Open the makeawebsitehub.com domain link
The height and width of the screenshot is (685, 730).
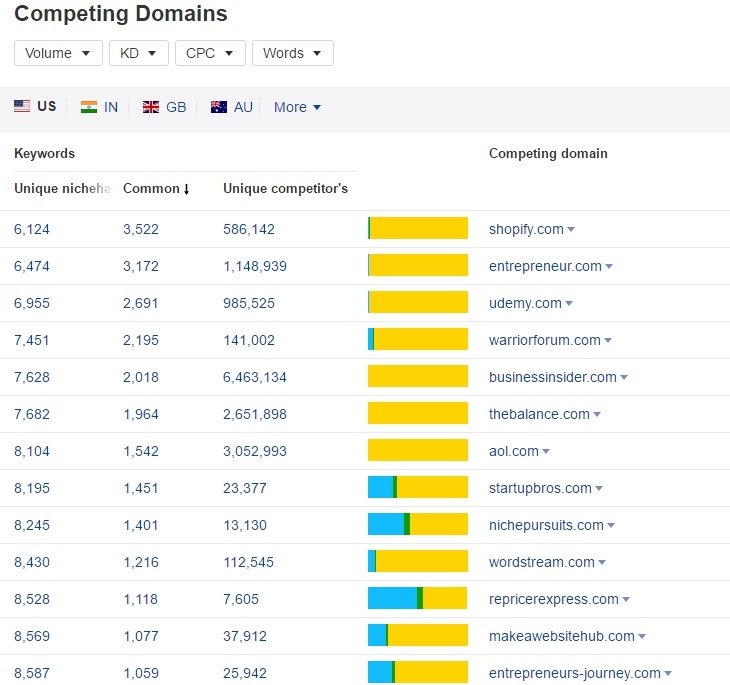coord(561,637)
